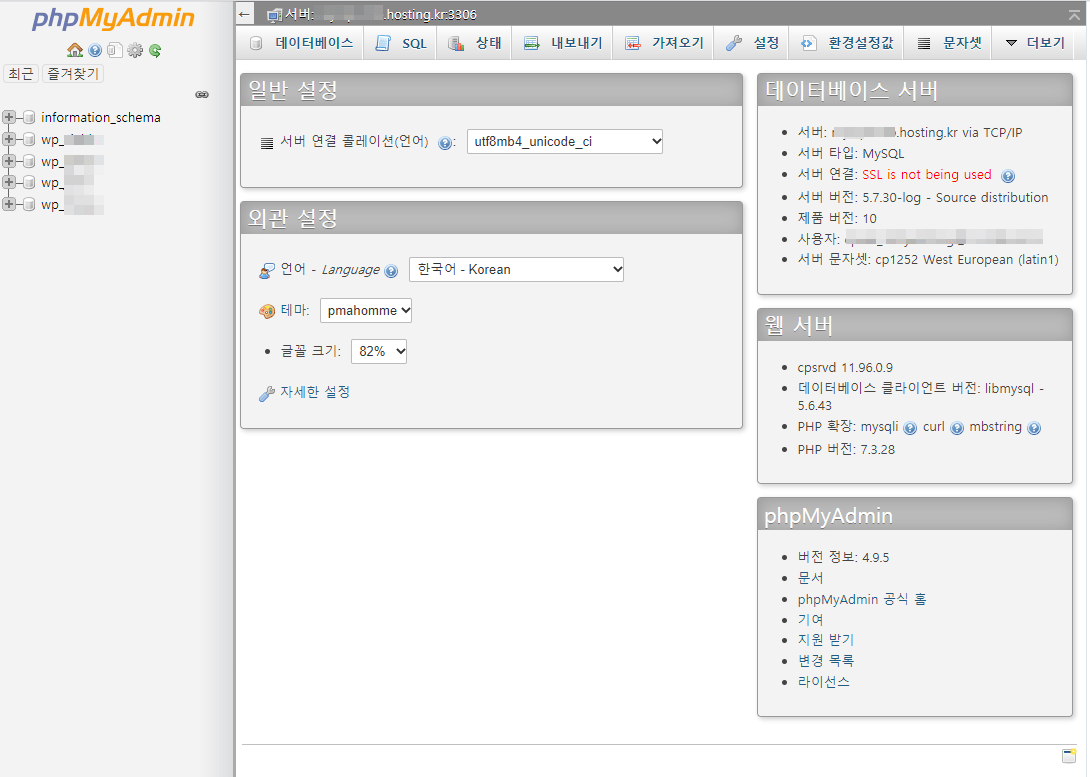Viewport: 1090px width, 777px height.
Task: Click the '버전 정보: 4.9.5' line
Action: (843, 557)
